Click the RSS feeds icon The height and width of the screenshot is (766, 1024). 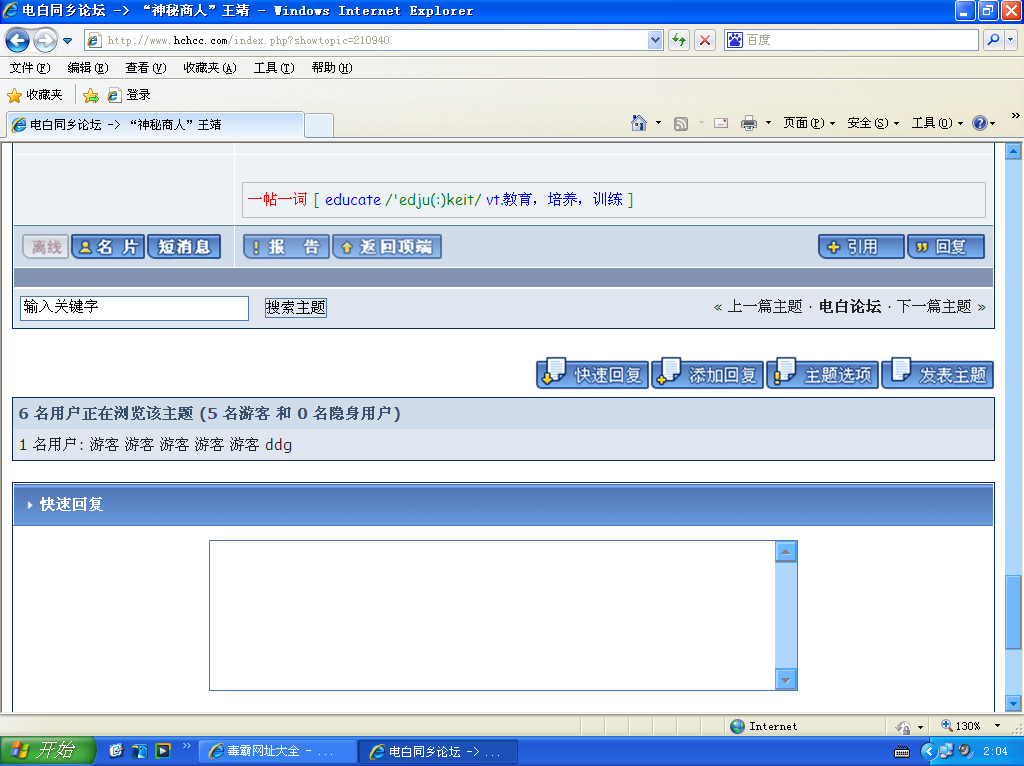point(681,123)
